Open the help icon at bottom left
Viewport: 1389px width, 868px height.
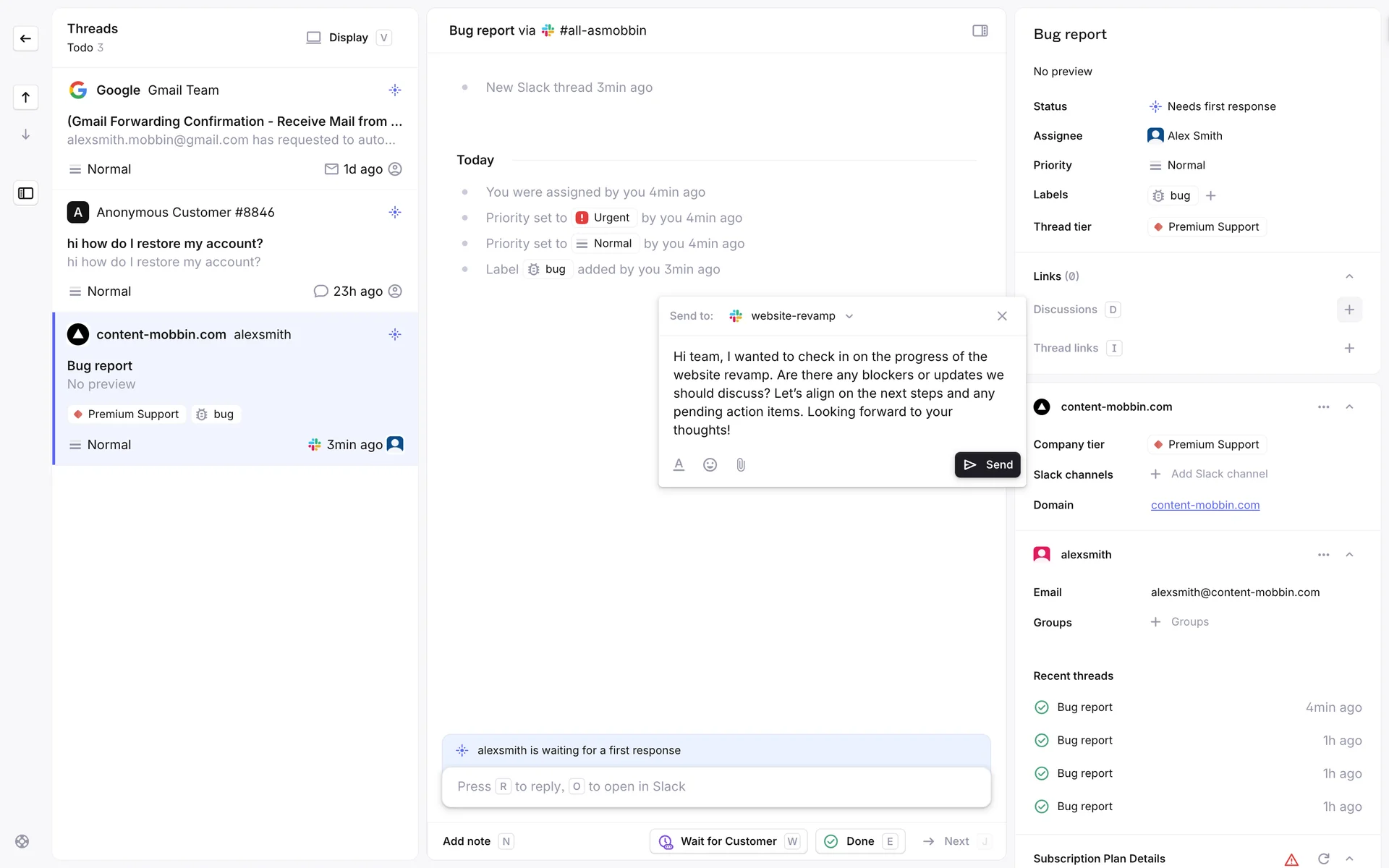tap(22, 841)
